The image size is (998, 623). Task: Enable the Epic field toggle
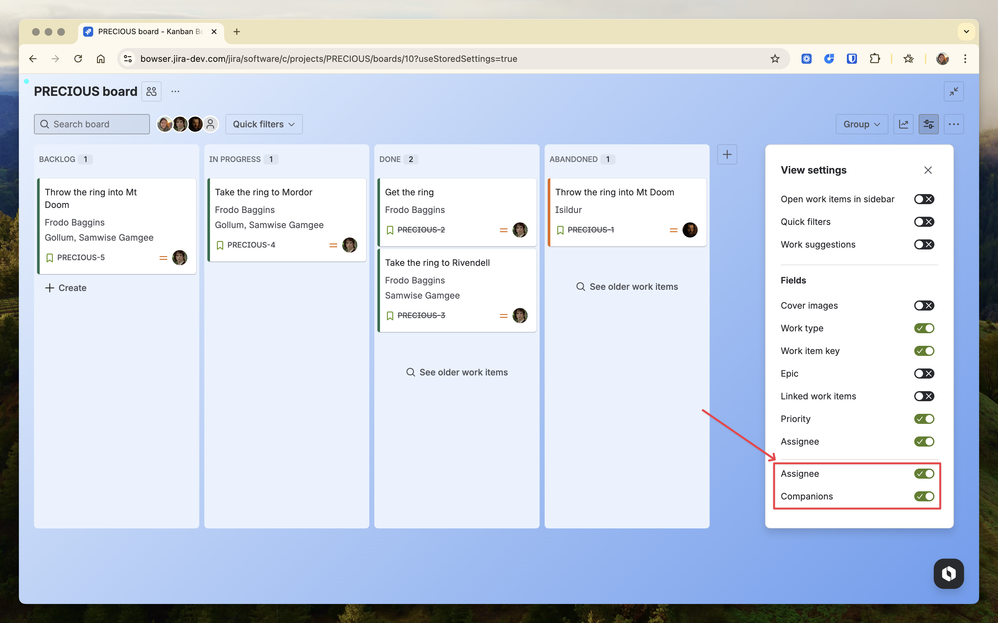click(924, 374)
